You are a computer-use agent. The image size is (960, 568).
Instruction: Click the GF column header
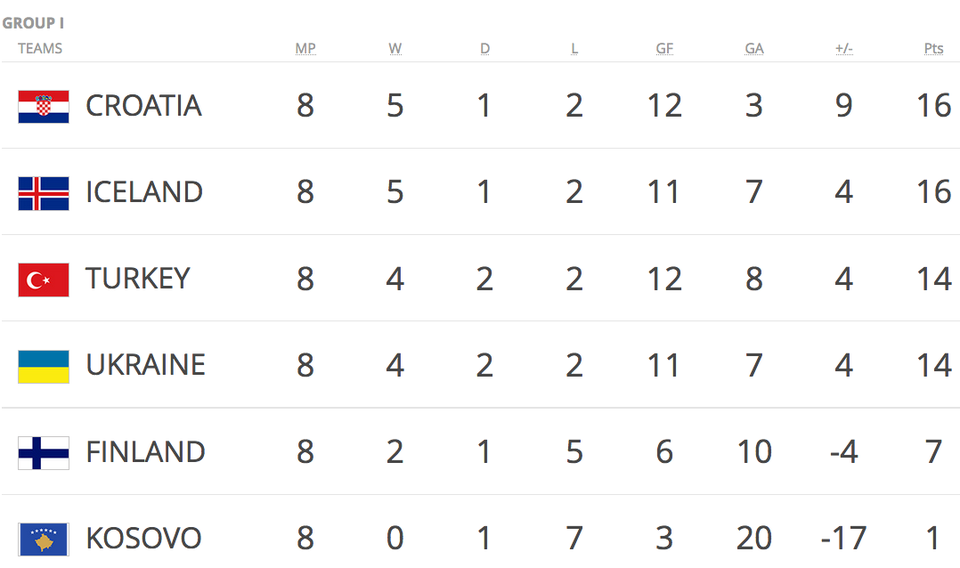[x=664, y=48]
